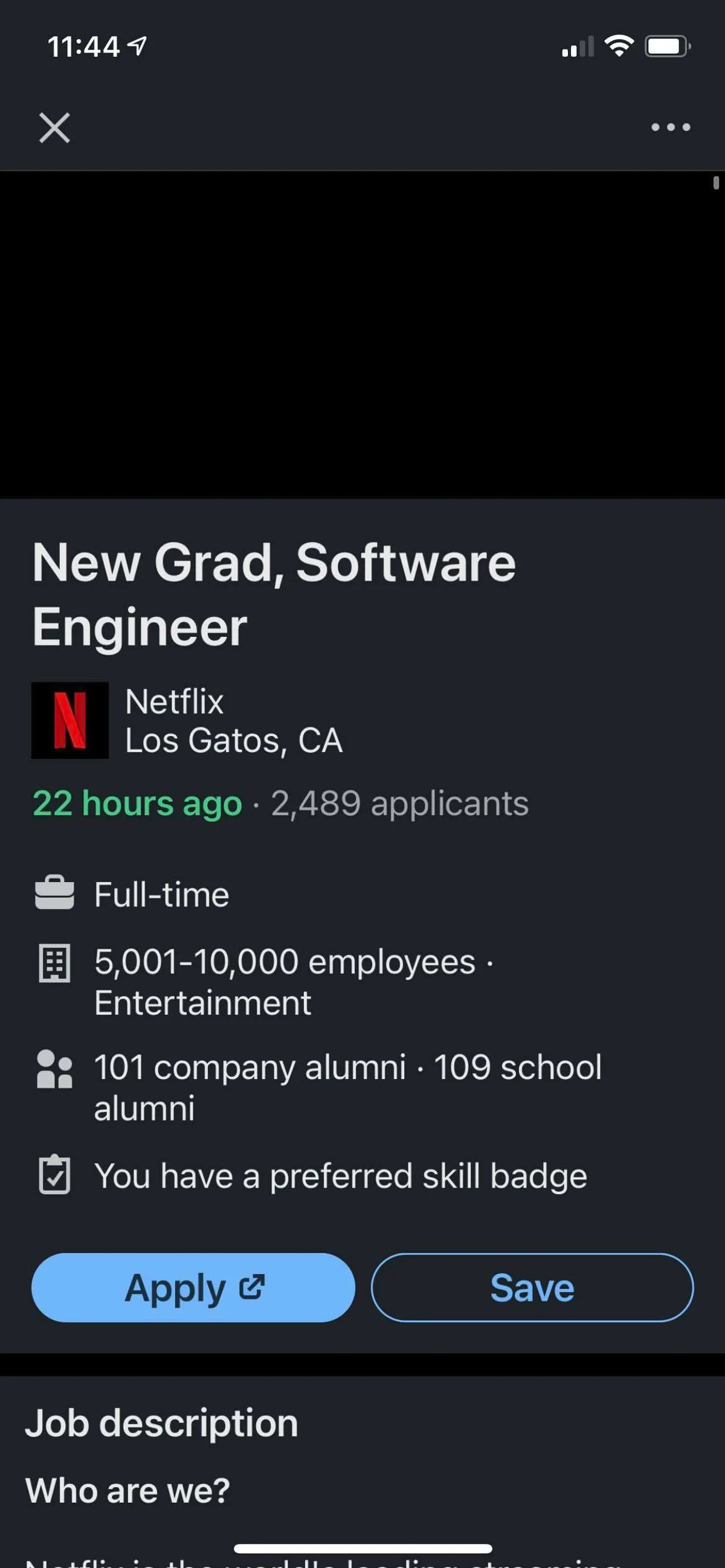The width and height of the screenshot is (725, 1568).
Task: Tap the battery indicator in status bar
Action: [x=667, y=46]
